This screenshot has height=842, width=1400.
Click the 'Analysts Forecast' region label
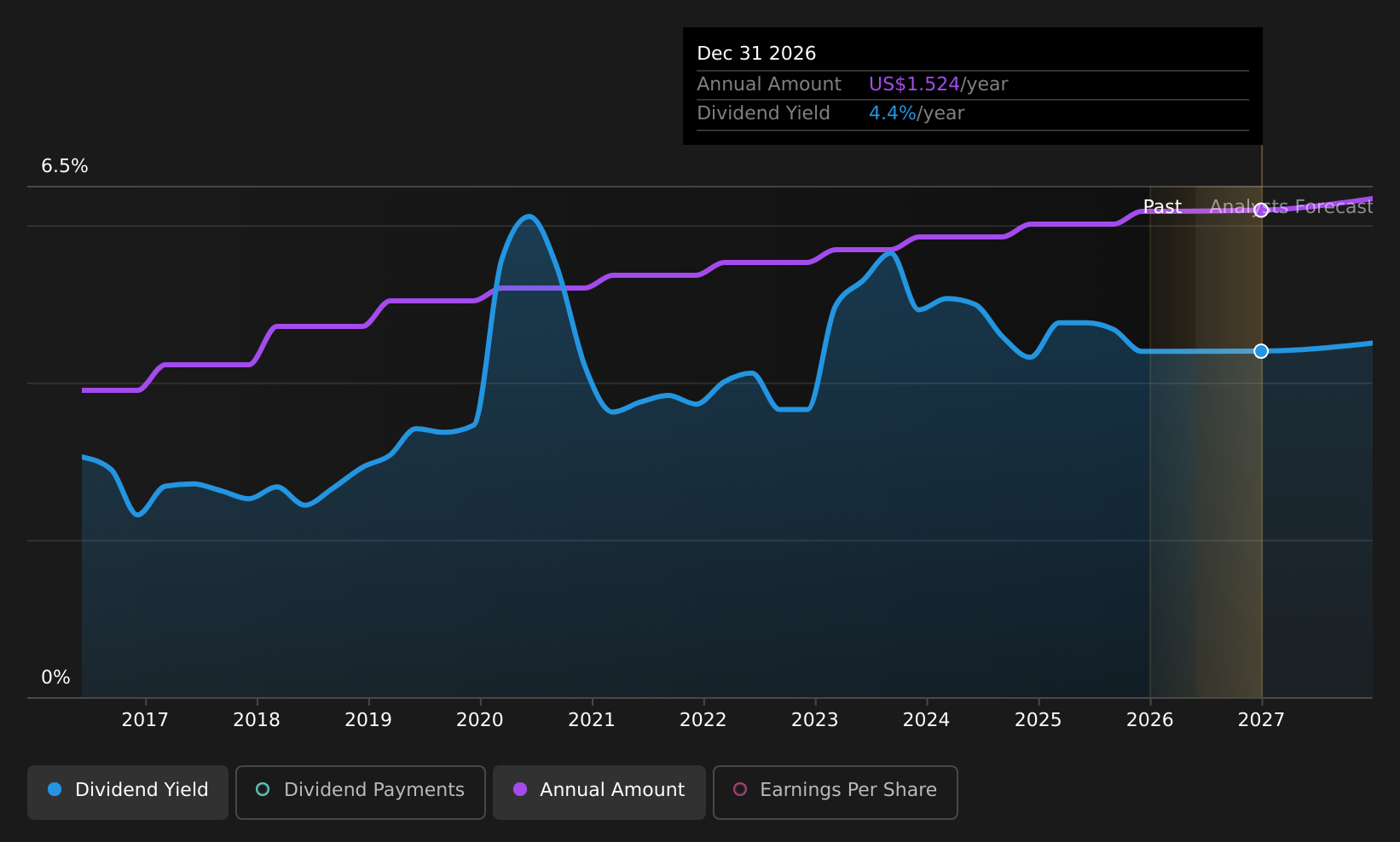click(x=1291, y=207)
